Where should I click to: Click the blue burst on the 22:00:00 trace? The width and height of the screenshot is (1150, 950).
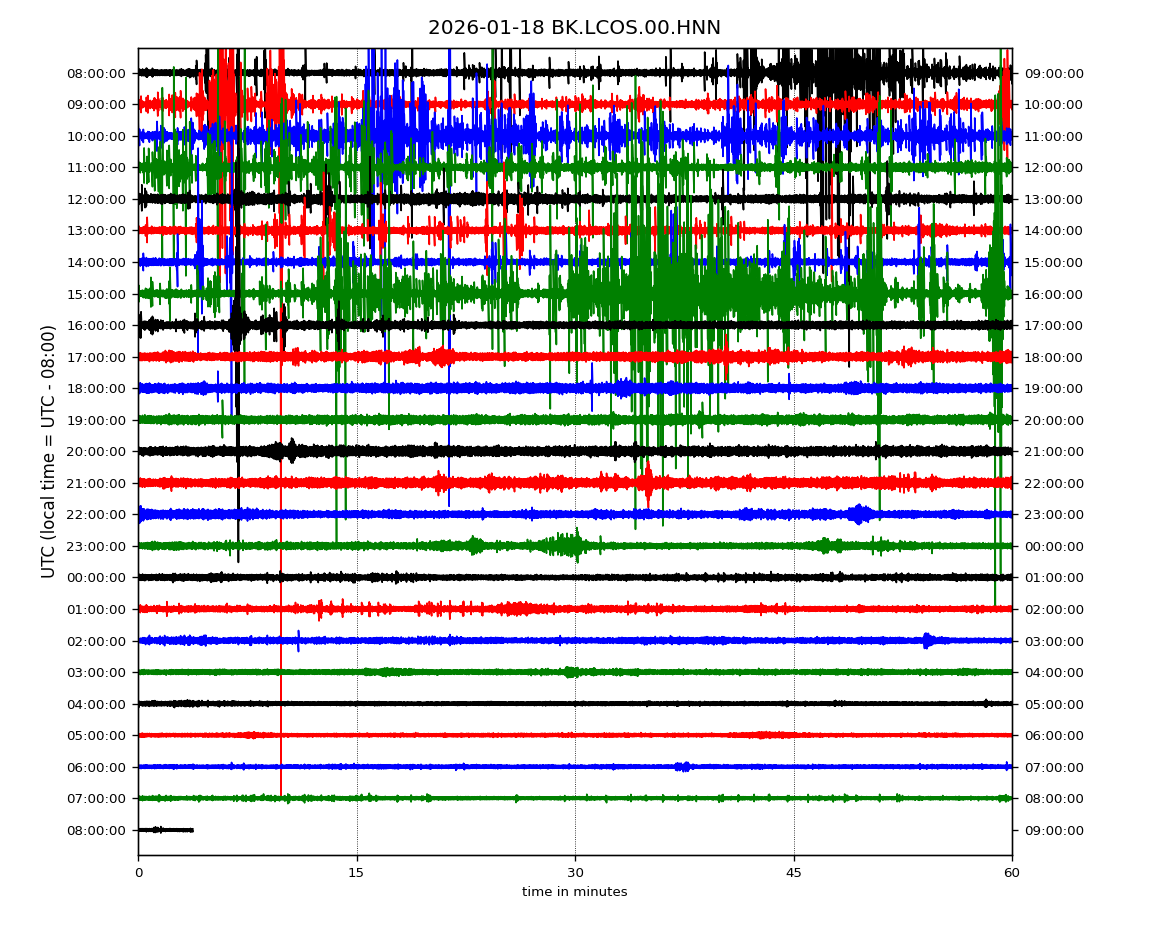858,514
